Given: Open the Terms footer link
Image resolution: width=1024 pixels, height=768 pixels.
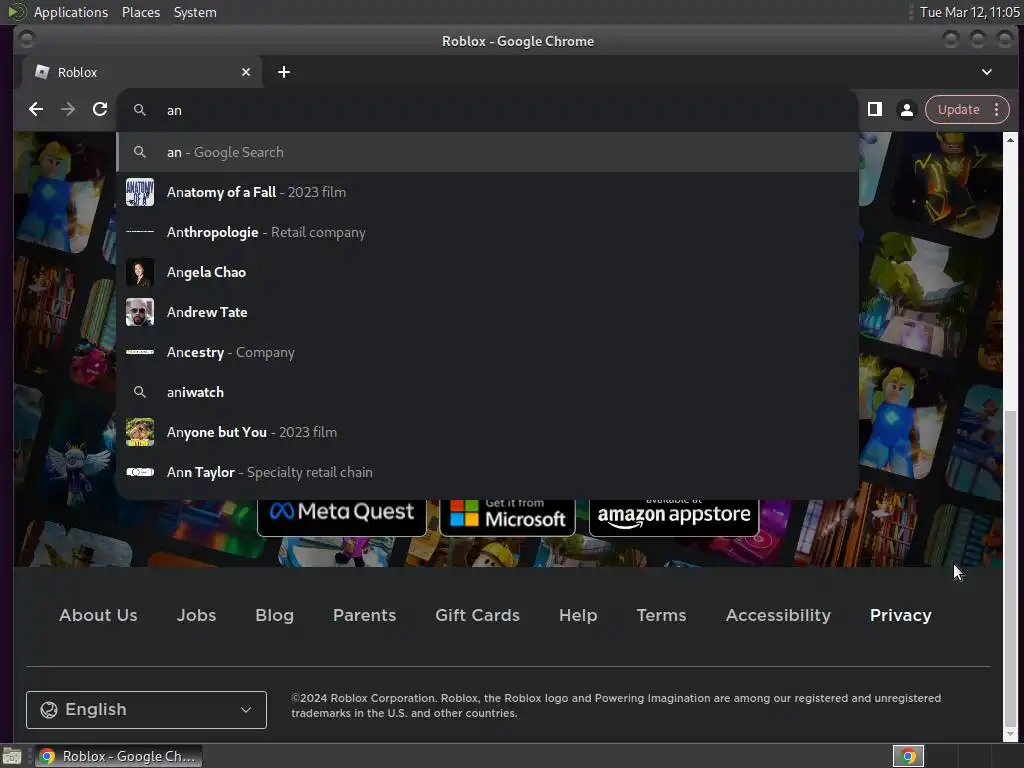Looking at the screenshot, I should point(662,615).
